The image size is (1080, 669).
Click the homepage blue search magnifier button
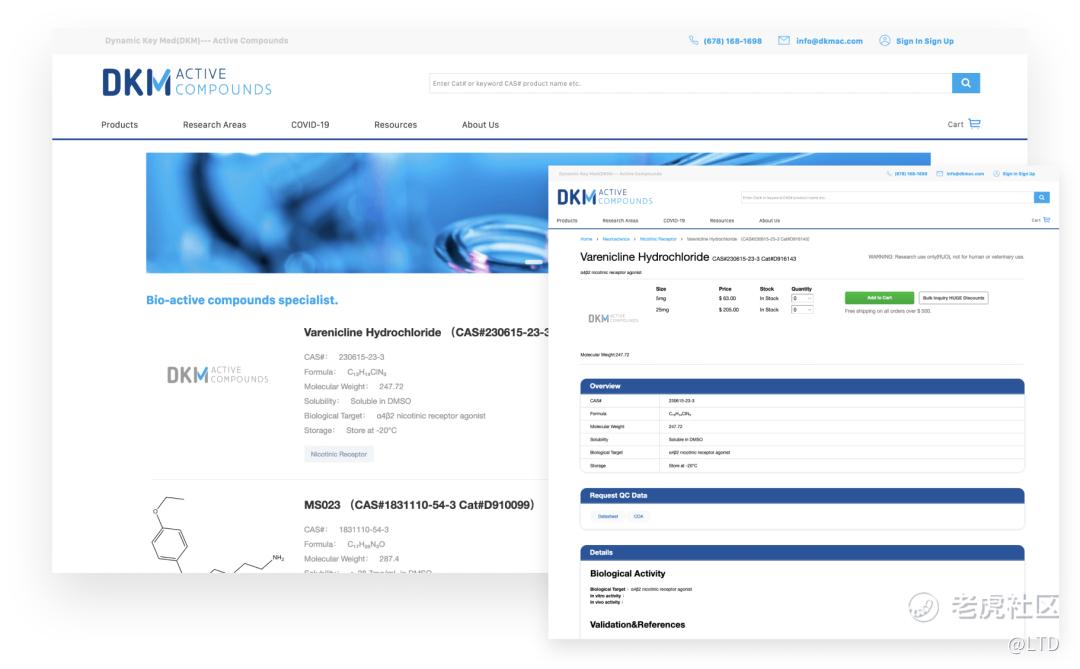click(966, 83)
